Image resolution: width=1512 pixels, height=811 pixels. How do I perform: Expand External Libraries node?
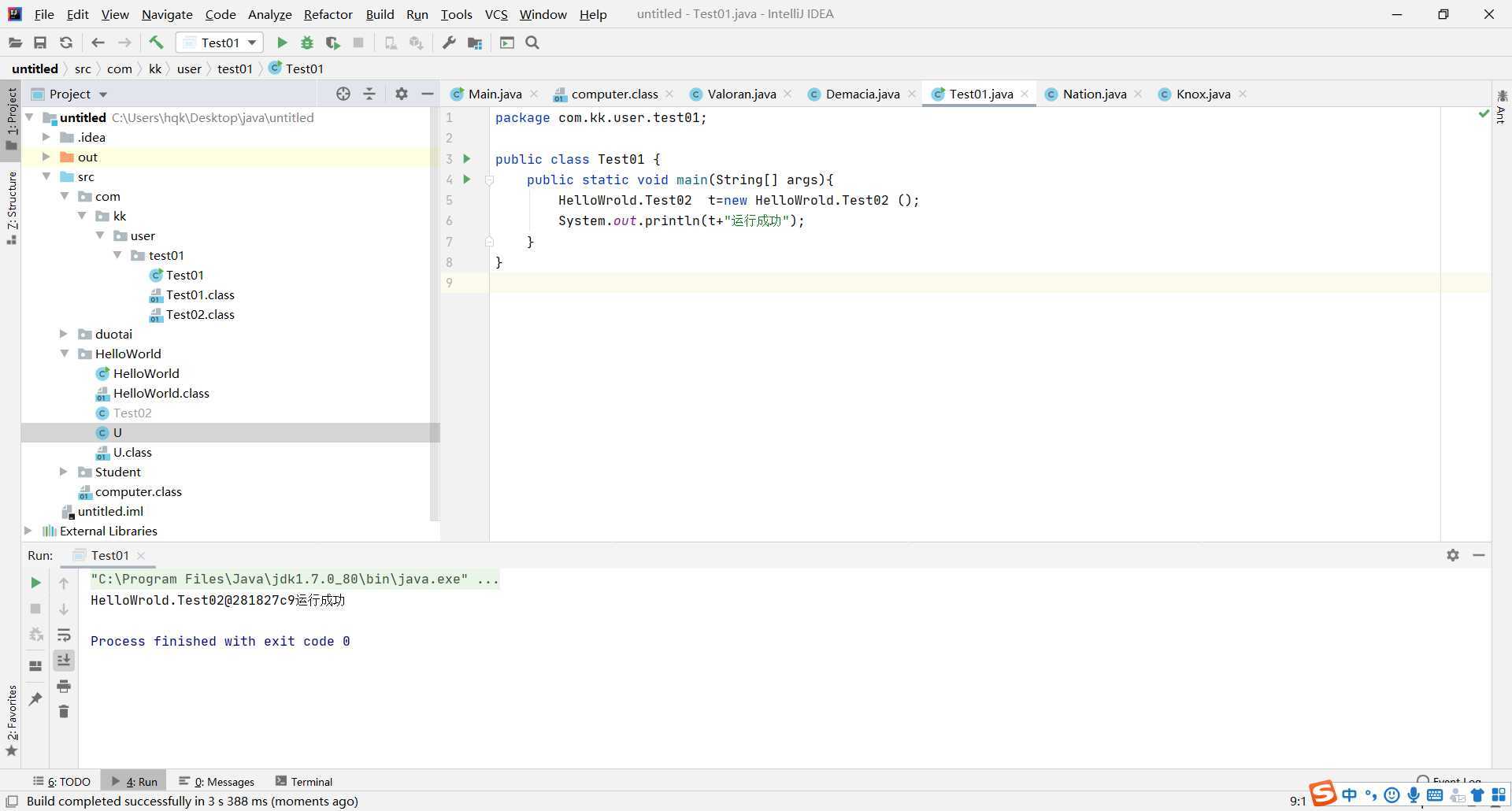28,531
